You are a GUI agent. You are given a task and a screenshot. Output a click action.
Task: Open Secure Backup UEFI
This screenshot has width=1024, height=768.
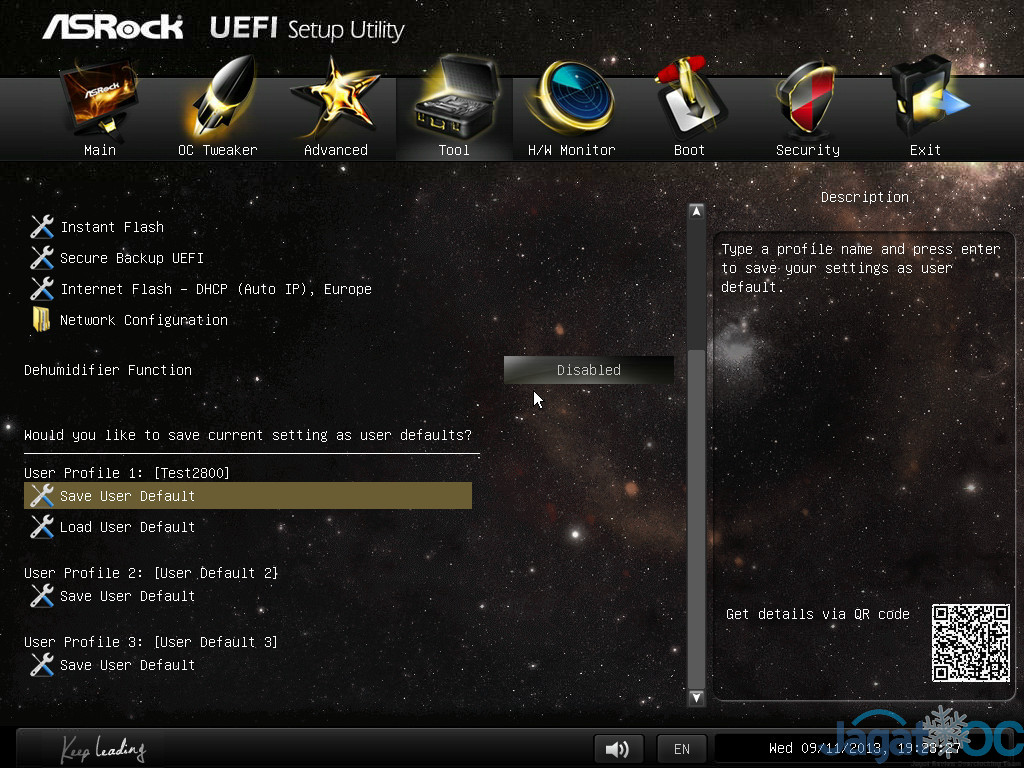pos(131,258)
